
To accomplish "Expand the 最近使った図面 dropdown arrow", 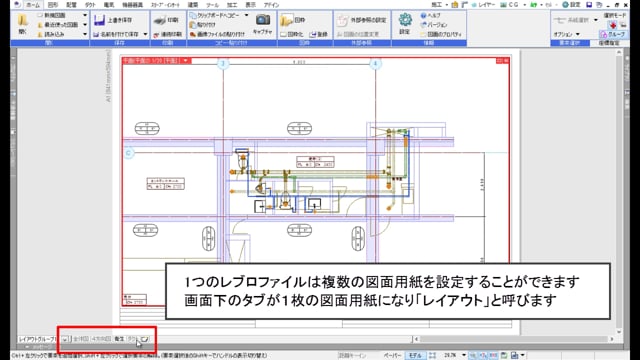I will click(x=85, y=25).
